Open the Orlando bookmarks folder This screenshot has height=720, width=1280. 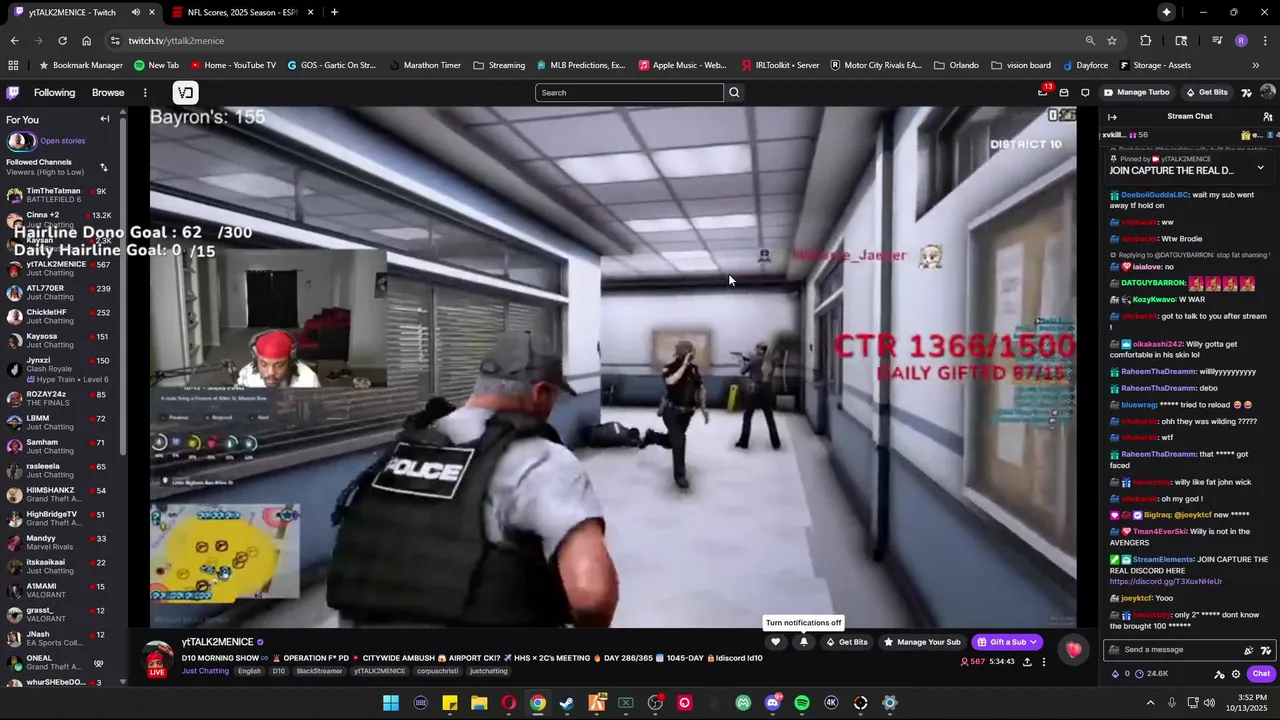pyautogui.click(x=956, y=65)
